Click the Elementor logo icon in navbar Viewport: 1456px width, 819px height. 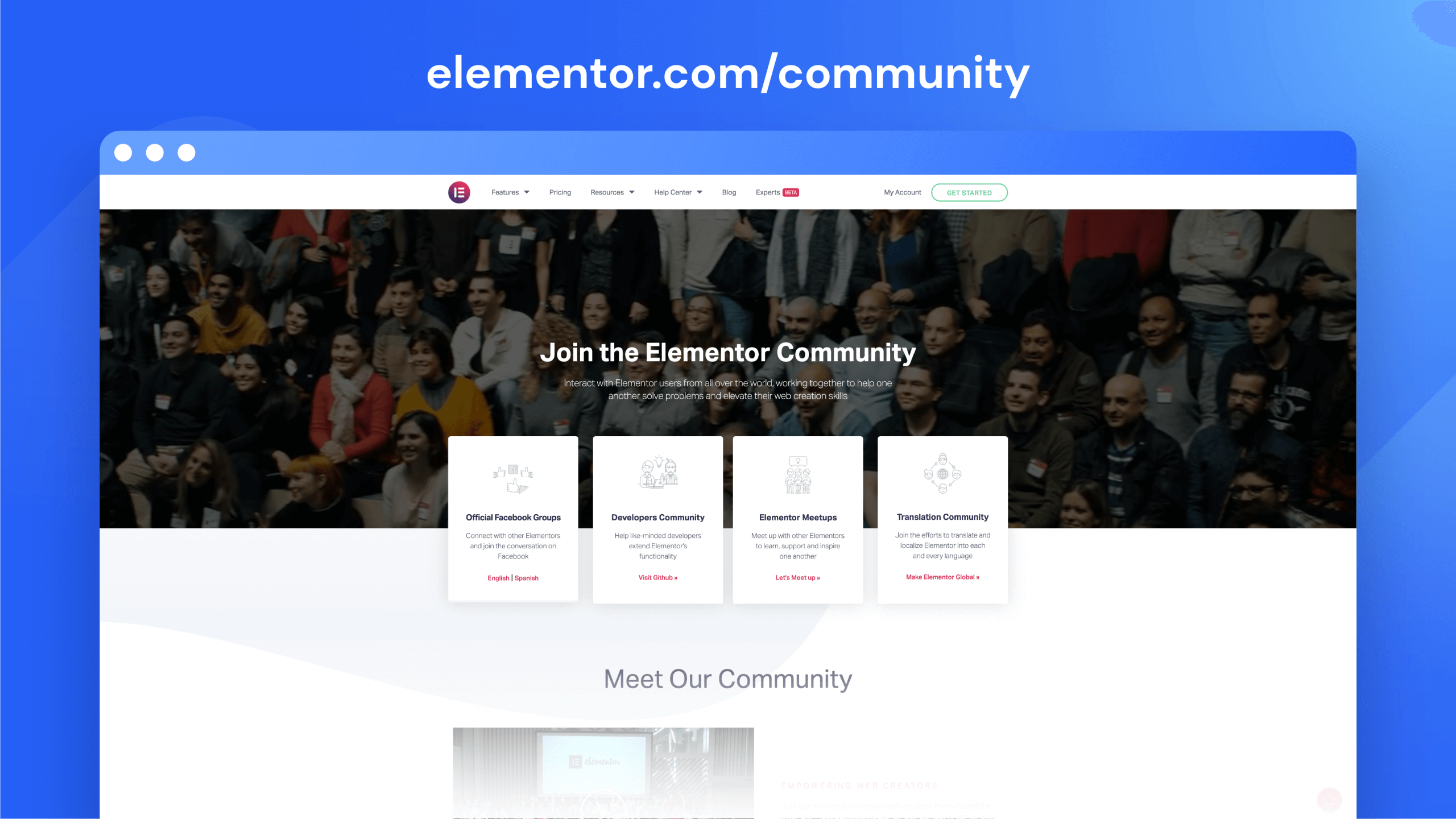tap(459, 193)
